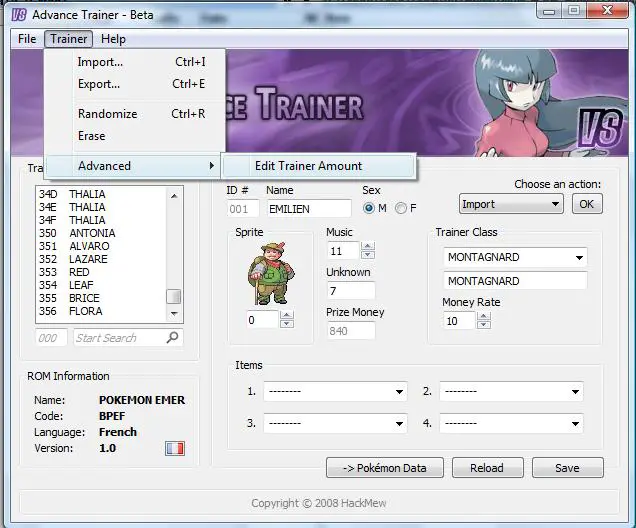The image size is (636, 528).
Task: Select trainer 34F THALIA
Action: (x=101, y=220)
